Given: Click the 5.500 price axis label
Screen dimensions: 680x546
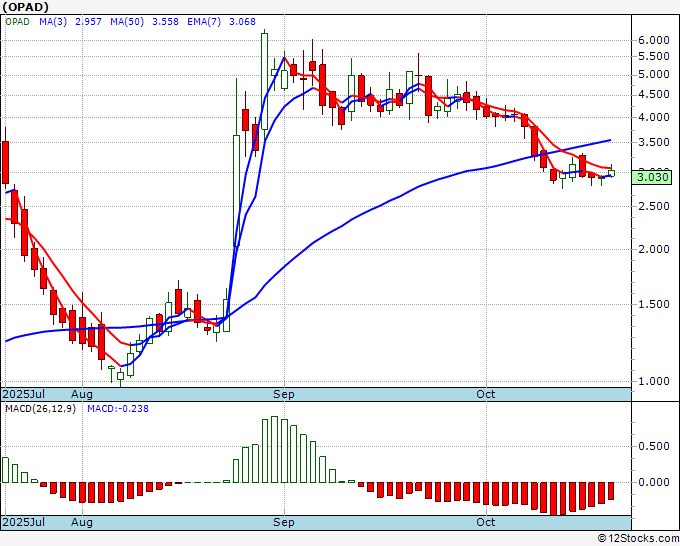Looking at the screenshot, I should coord(654,57).
